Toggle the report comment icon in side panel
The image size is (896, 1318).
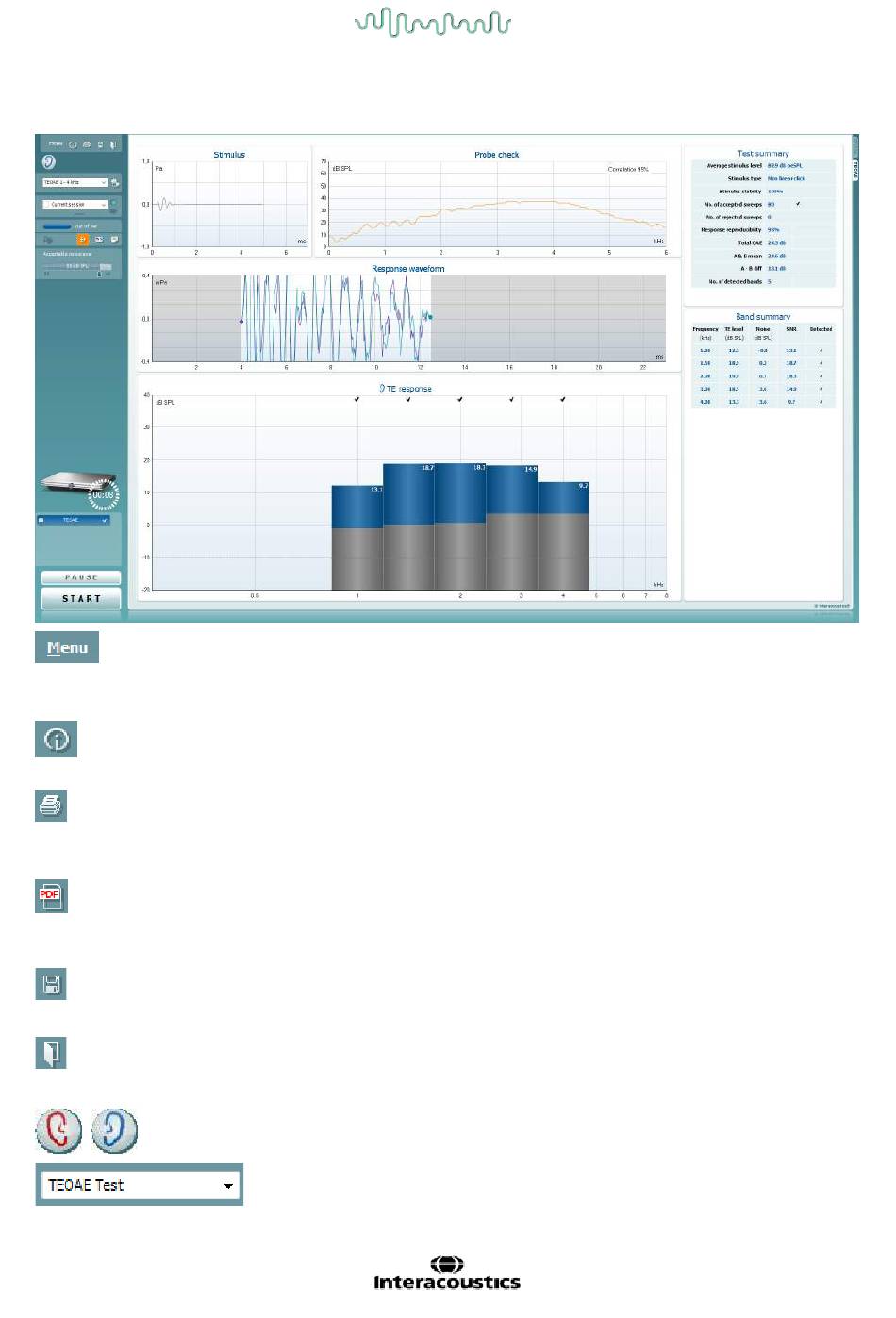114,240
